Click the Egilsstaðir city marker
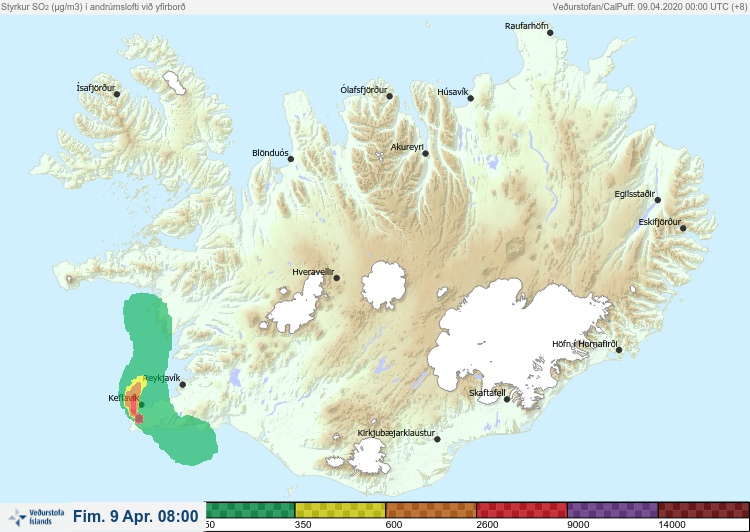This screenshot has height=532, width=750. (x=658, y=200)
